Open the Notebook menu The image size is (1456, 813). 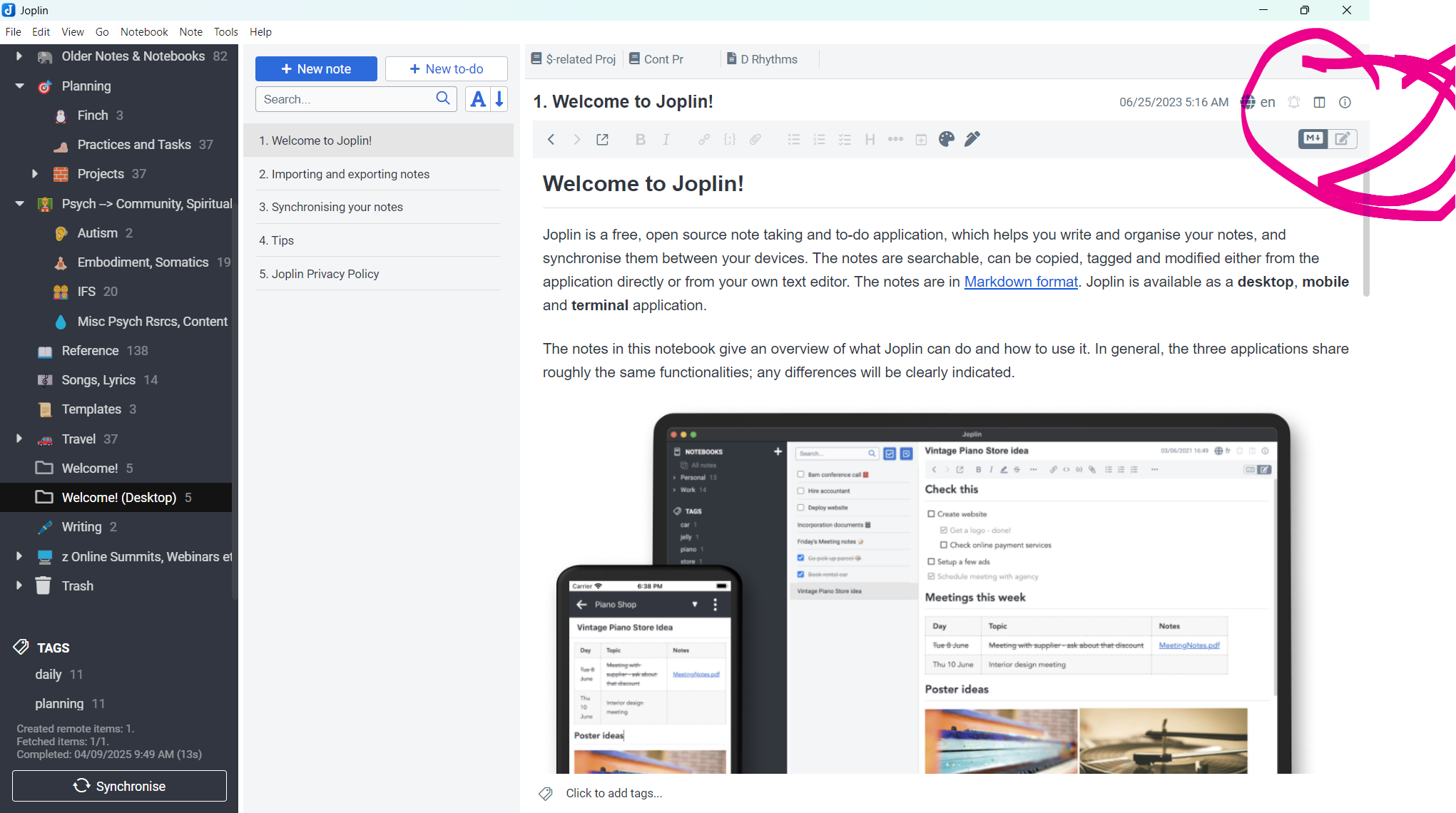coord(144,31)
